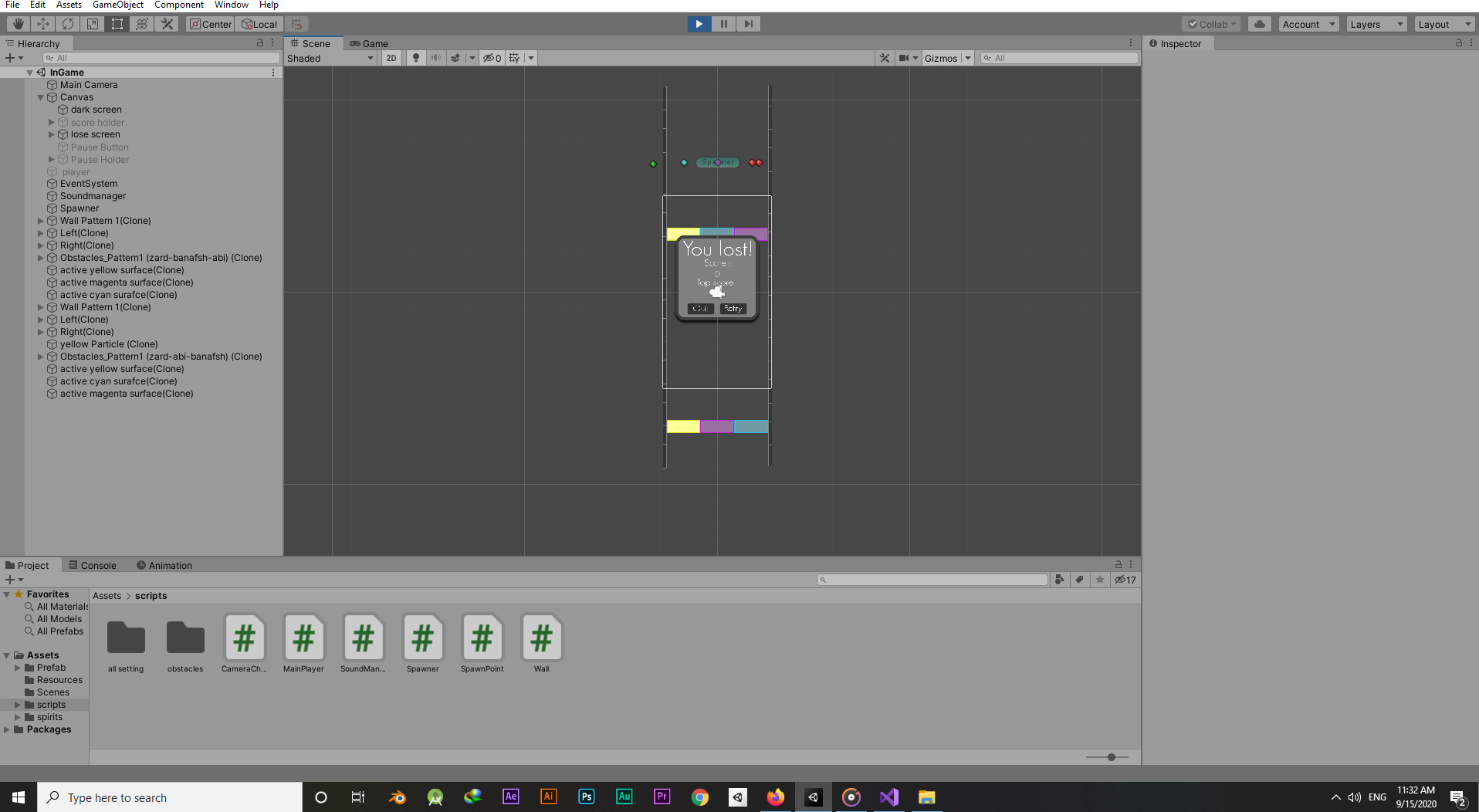Click the Step frame button

click(748, 24)
